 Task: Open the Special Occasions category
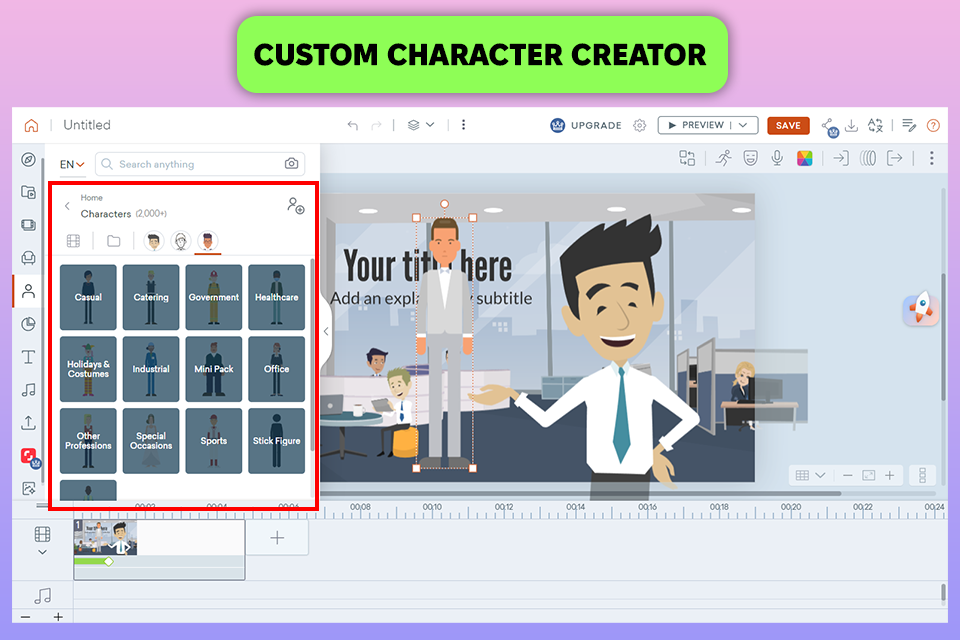tap(151, 441)
